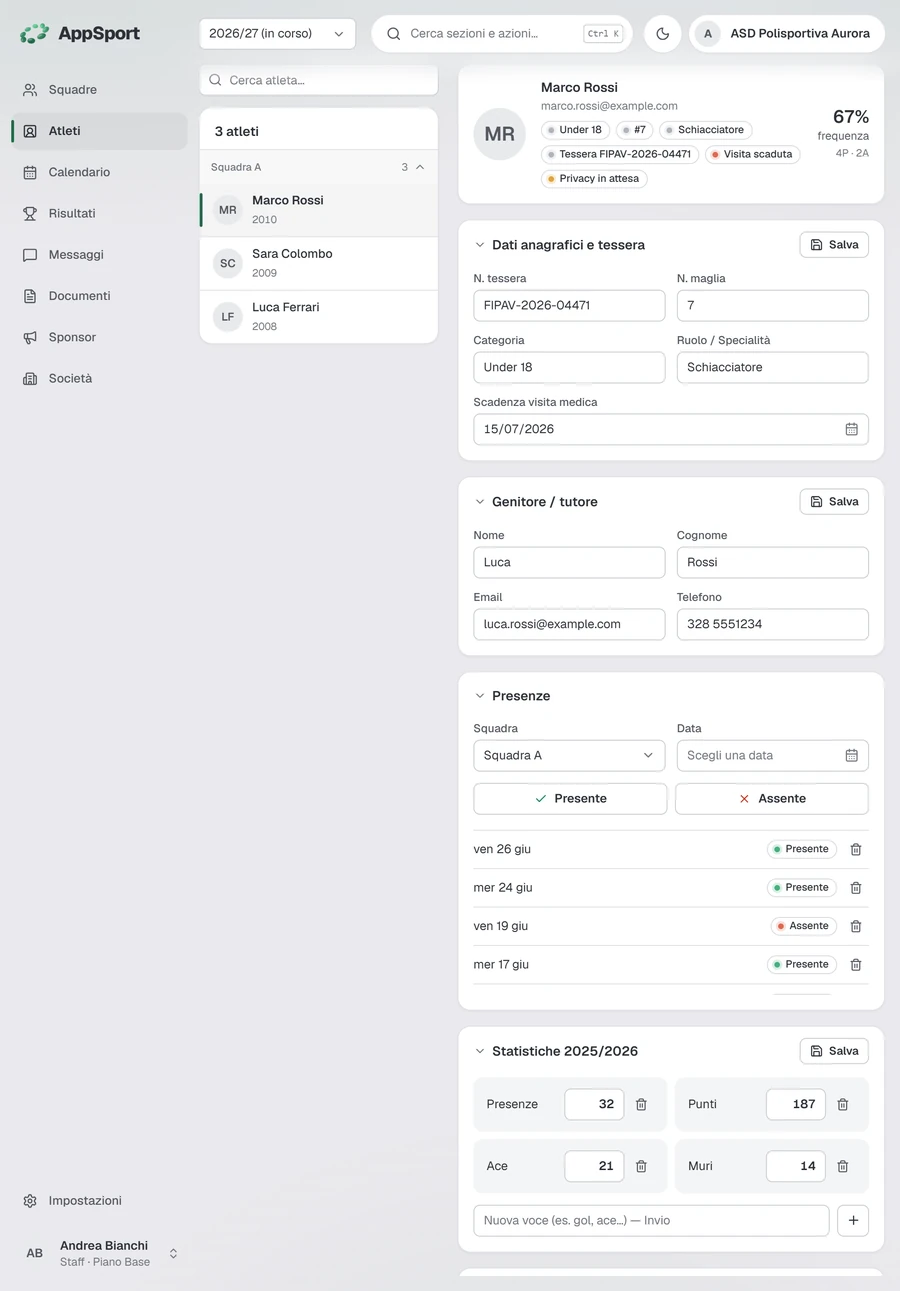Open calendar picker for Scadenza visita medica

tap(852, 429)
